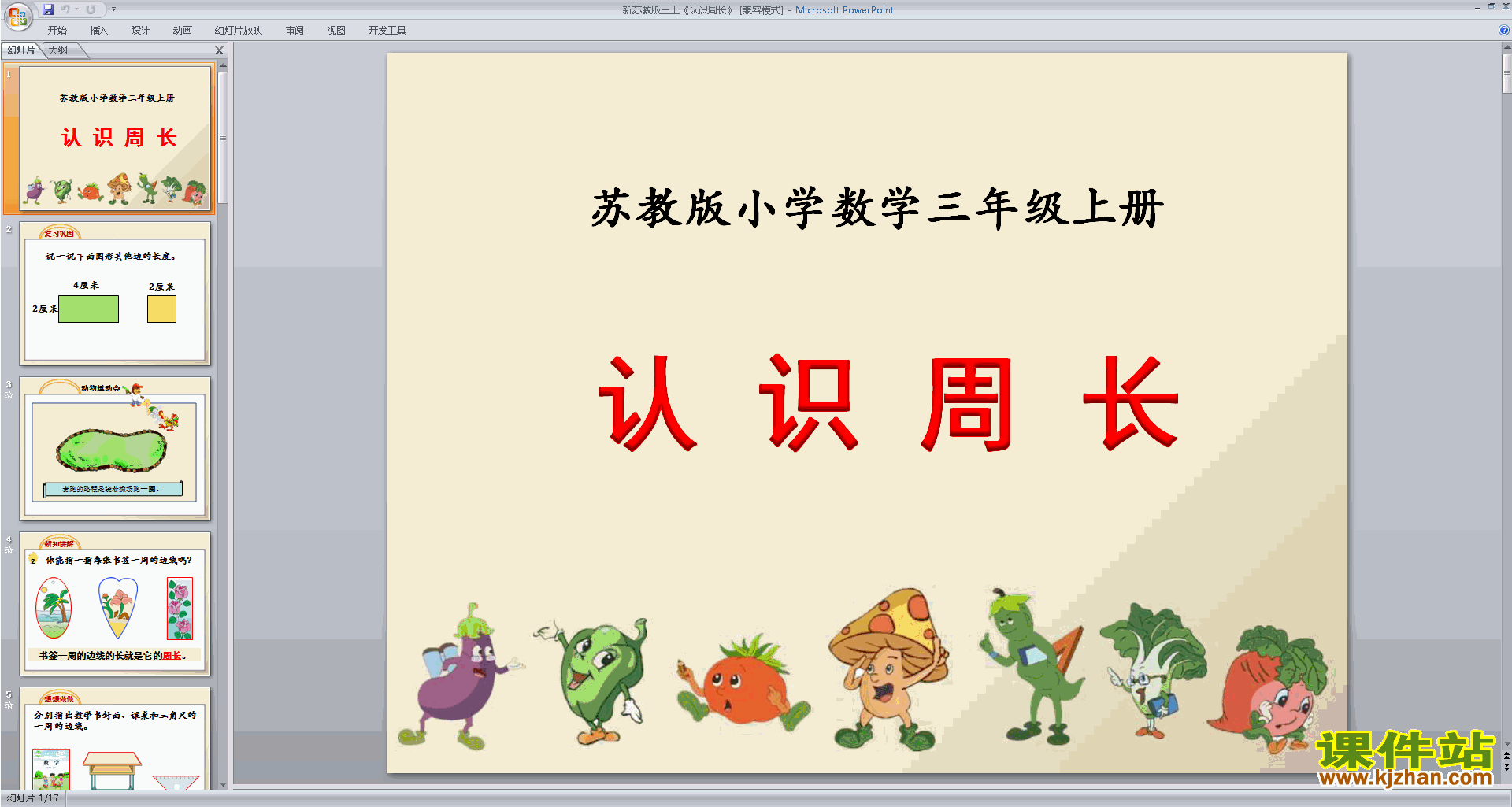This screenshot has height=807, width=1512.
Task: Switch to the 设计 ribbon tab
Action: (x=140, y=31)
